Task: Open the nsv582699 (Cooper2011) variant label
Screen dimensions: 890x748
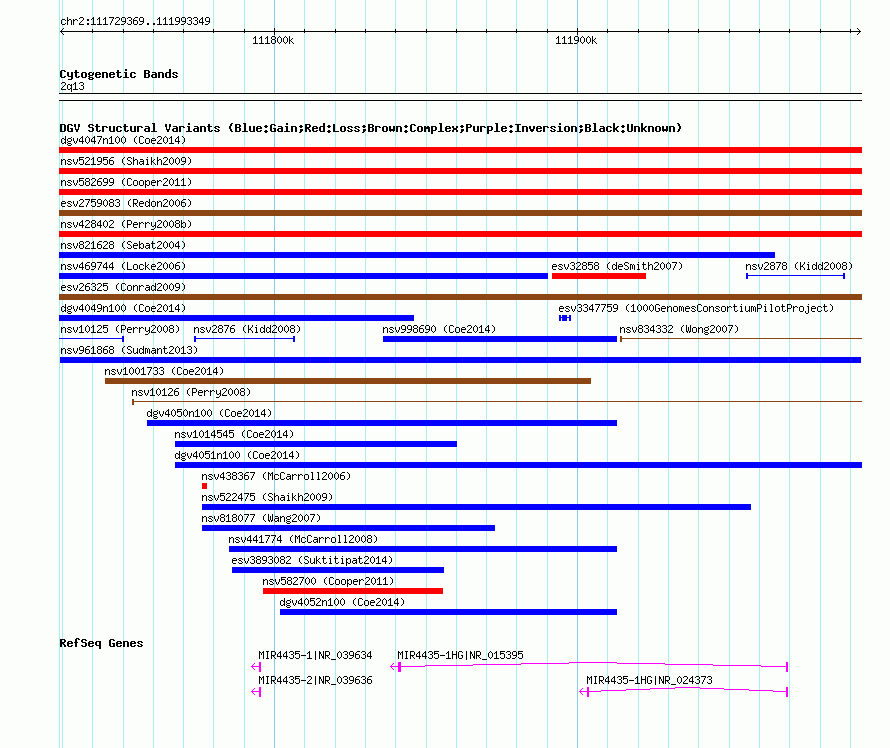Action: [x=126, y=182]
